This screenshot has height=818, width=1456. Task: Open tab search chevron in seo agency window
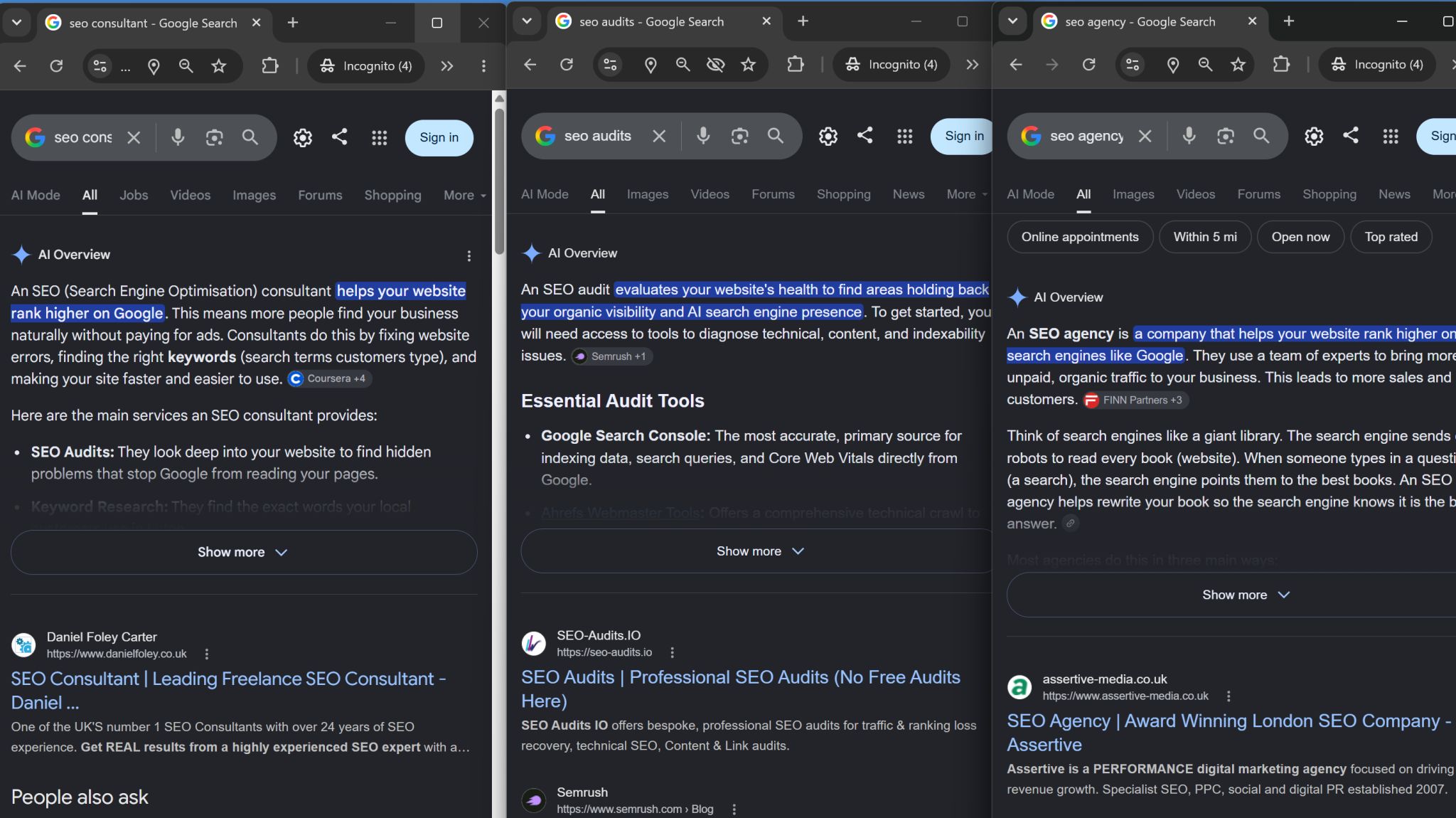coord(1012,21)
